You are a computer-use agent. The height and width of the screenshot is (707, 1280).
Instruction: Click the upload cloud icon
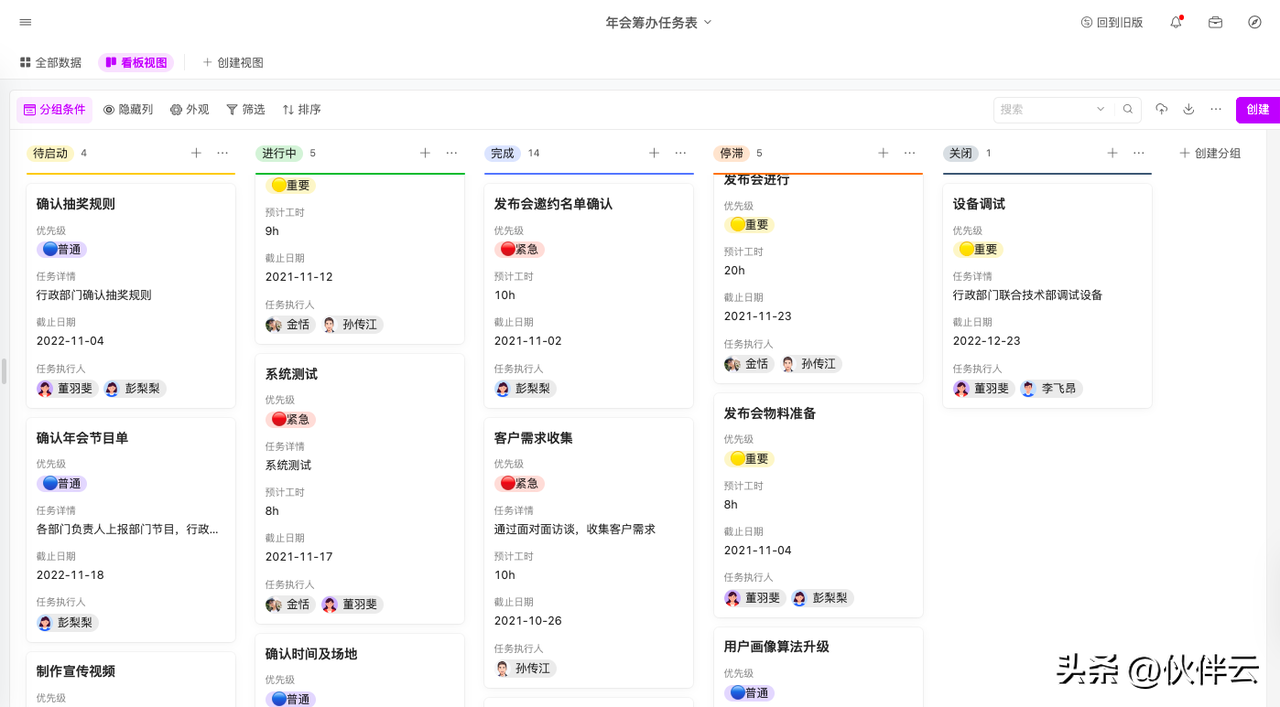[x=1161, y=109]
